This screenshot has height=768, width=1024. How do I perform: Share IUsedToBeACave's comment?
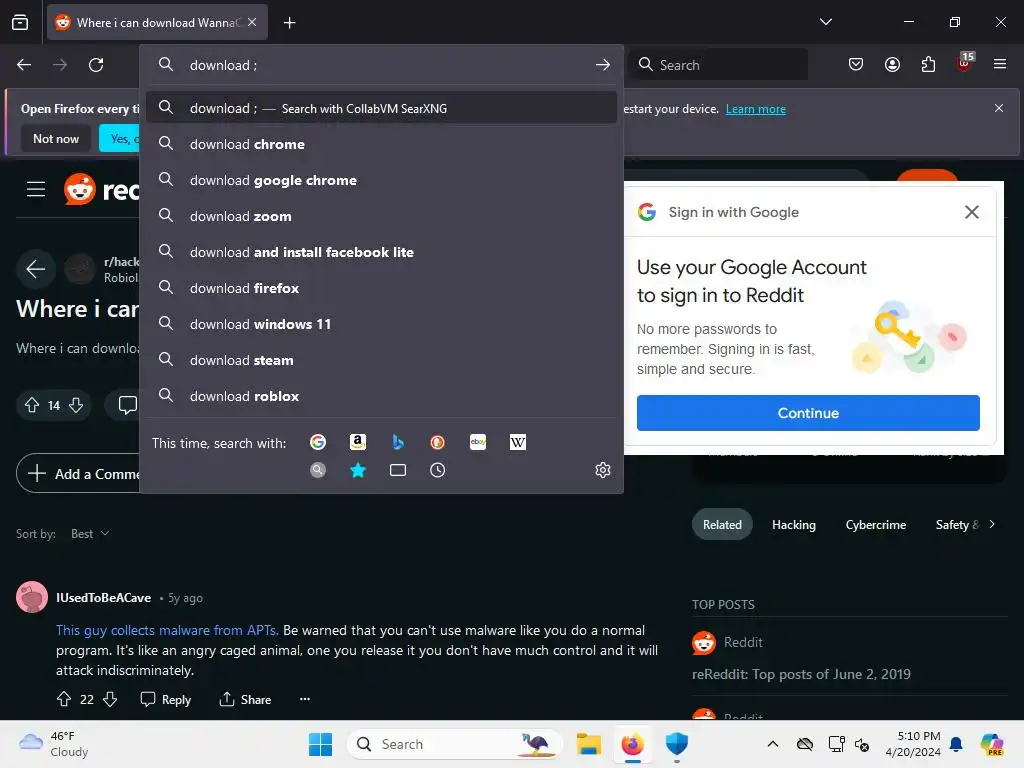245,699
